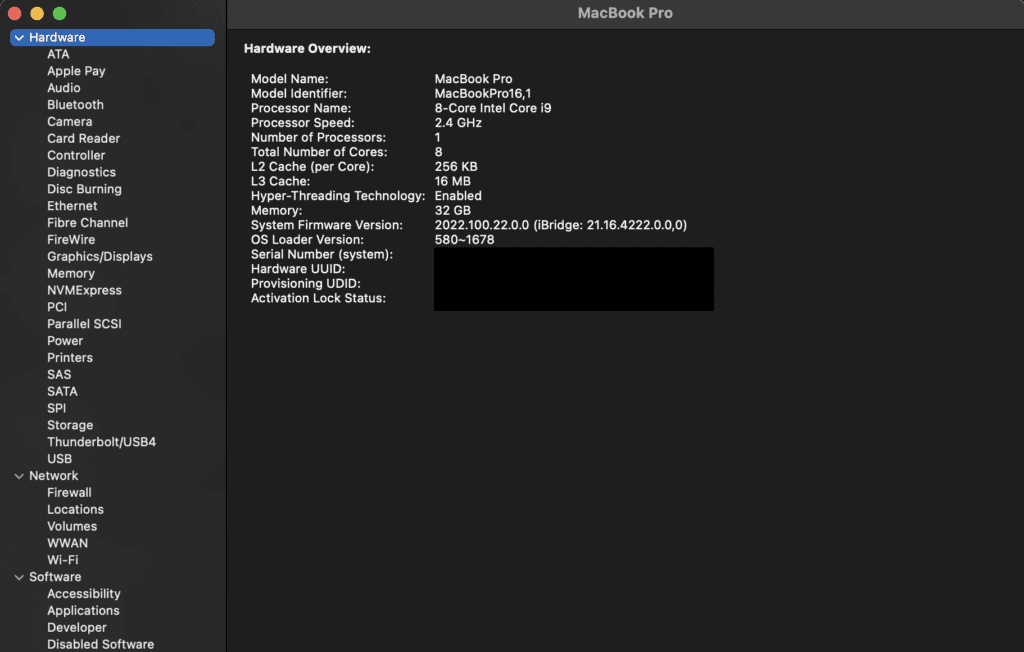Open Accessibility under Software
This screenshot has height=652, width=1024.
click(84, 594)
